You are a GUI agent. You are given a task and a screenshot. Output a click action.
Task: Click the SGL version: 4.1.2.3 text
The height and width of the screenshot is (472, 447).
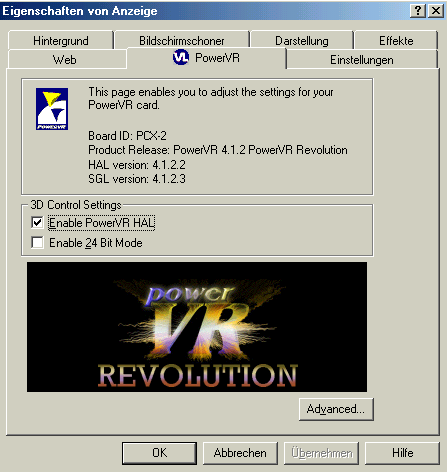(x=137, y=179)
